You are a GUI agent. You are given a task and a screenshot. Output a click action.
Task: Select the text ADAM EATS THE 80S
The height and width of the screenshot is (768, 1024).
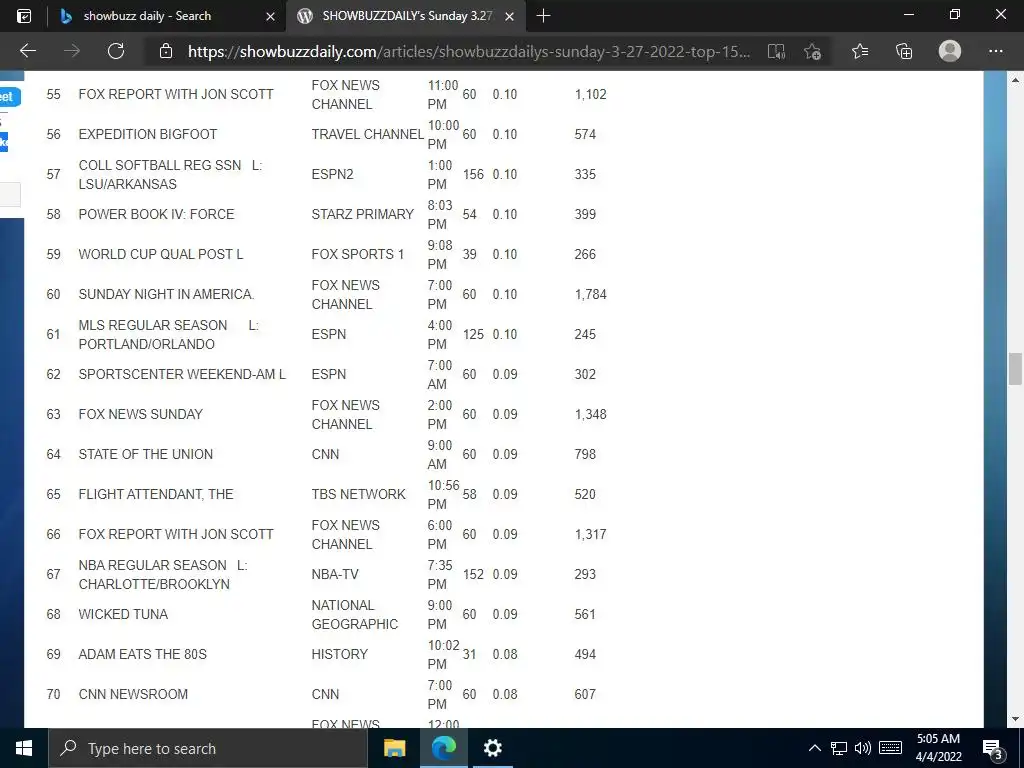pos(142,654)
